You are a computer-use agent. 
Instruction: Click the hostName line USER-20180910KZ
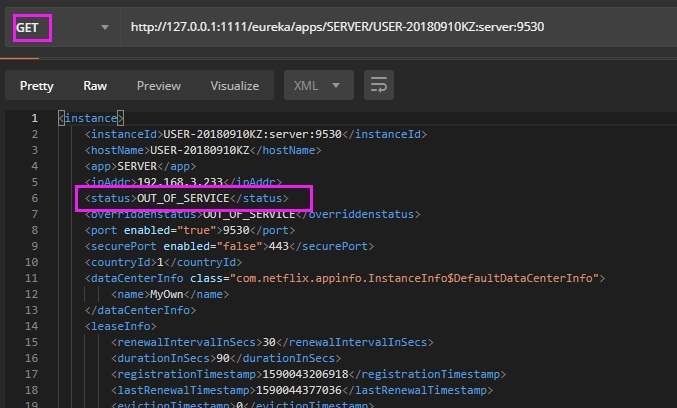coord(203,150)
